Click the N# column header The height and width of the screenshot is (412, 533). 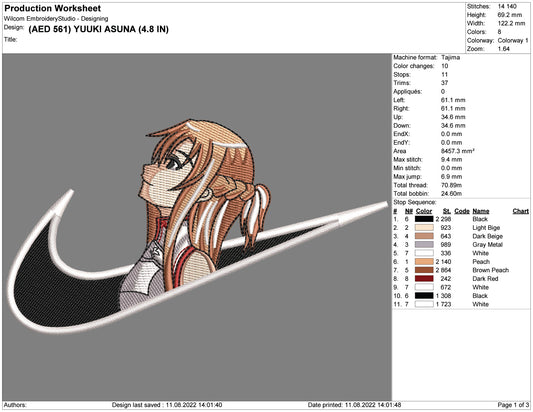click(x=409, y=211)
